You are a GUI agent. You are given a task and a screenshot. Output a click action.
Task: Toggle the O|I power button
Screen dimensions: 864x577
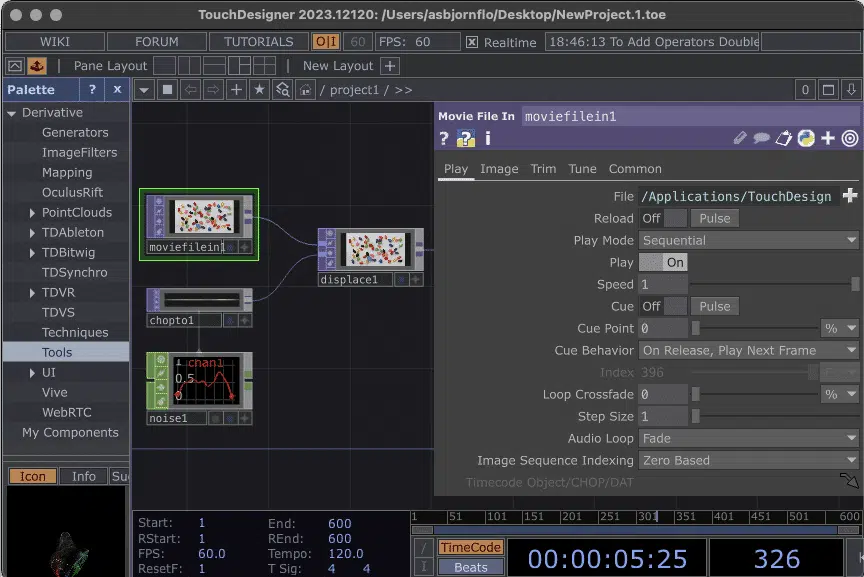326,42
